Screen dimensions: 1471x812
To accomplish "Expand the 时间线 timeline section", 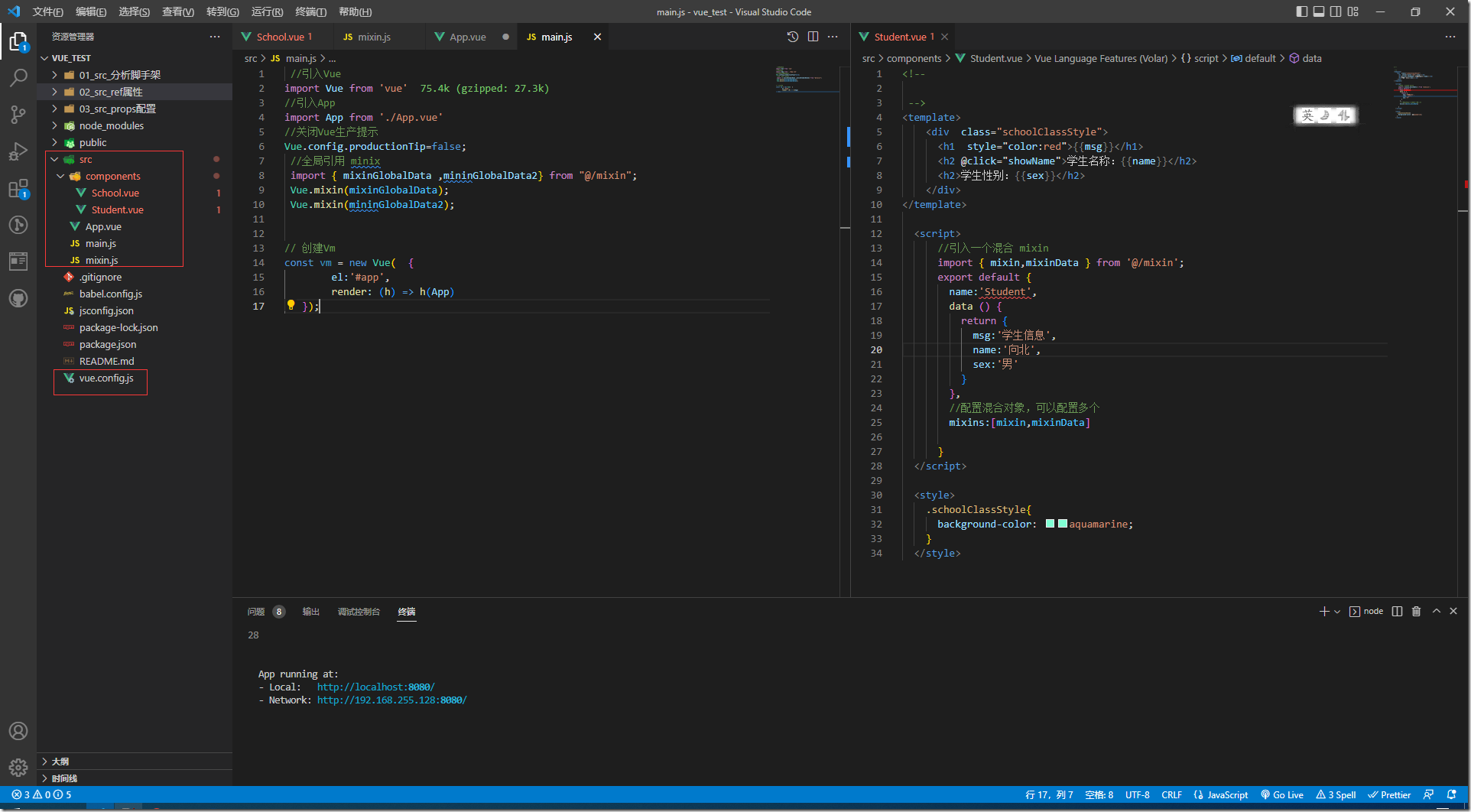I will tap(45, 778).
